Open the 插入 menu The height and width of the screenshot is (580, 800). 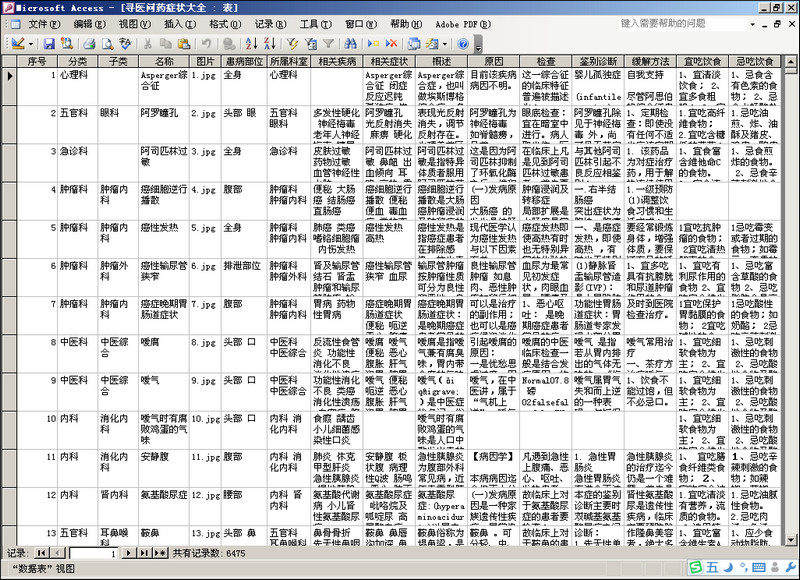(180, 24)
